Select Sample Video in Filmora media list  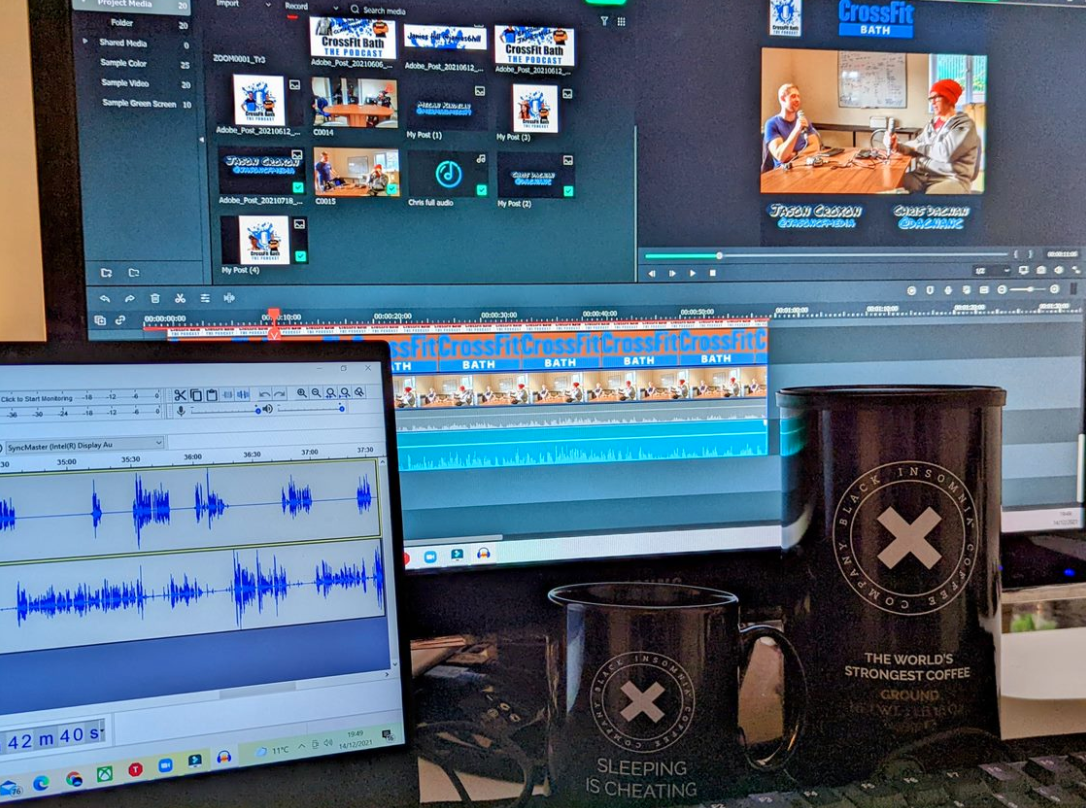click(x=125, y=83)
